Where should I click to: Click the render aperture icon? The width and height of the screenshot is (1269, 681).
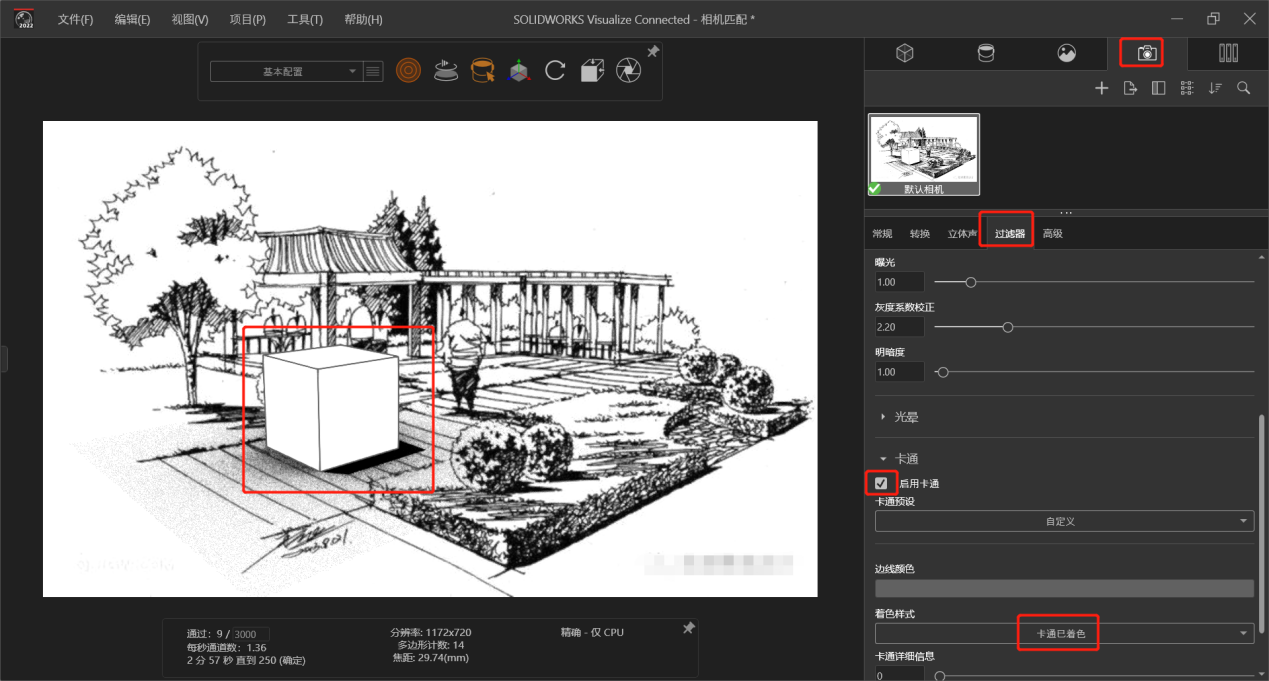pyautogui.click(x=629, y=71)
